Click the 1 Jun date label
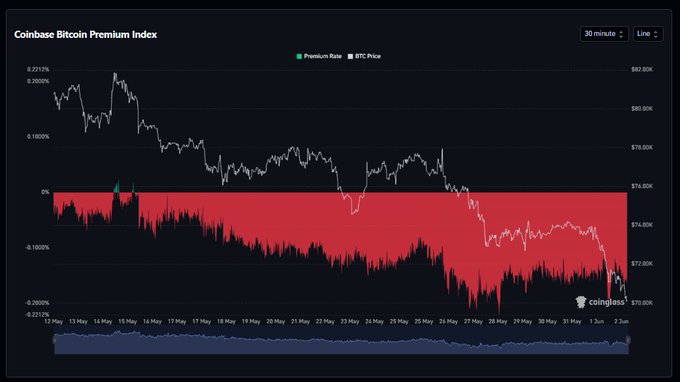 pyautogui.click(x=597, y=322)
